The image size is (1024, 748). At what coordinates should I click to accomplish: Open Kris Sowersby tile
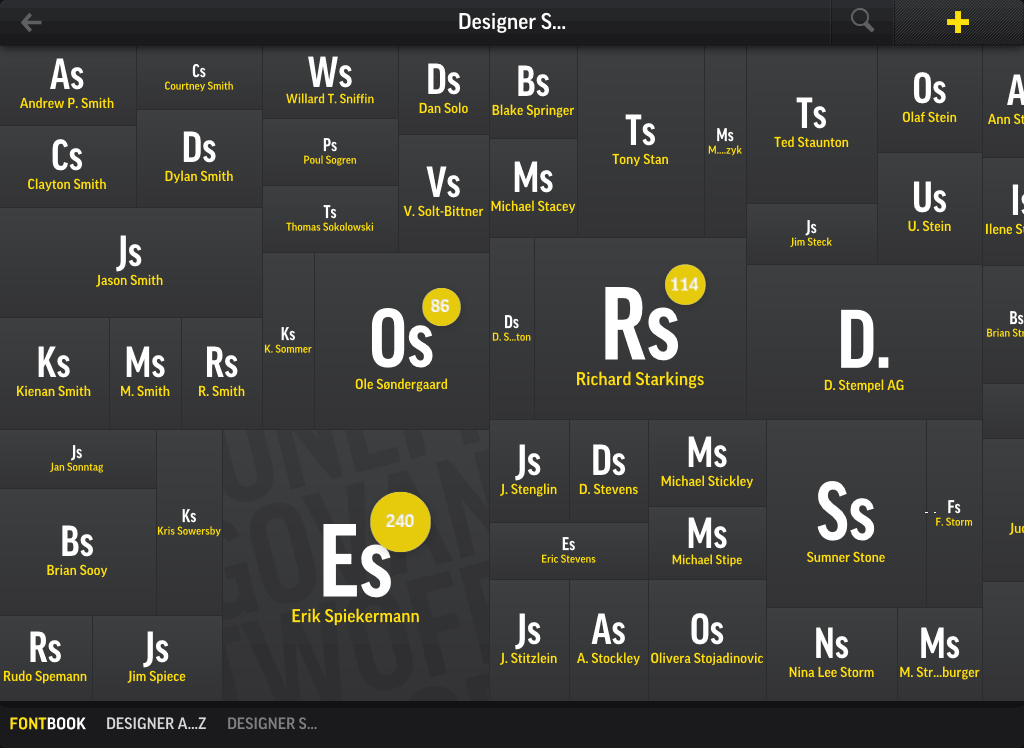coord(189,523)
